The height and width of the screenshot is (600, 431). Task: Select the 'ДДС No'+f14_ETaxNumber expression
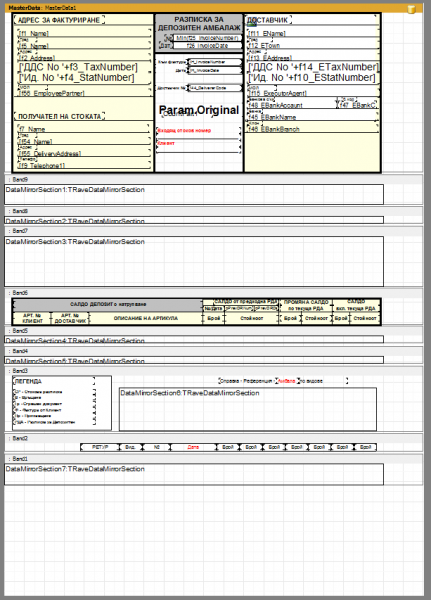pyautogui.click(x=313, y=67)
